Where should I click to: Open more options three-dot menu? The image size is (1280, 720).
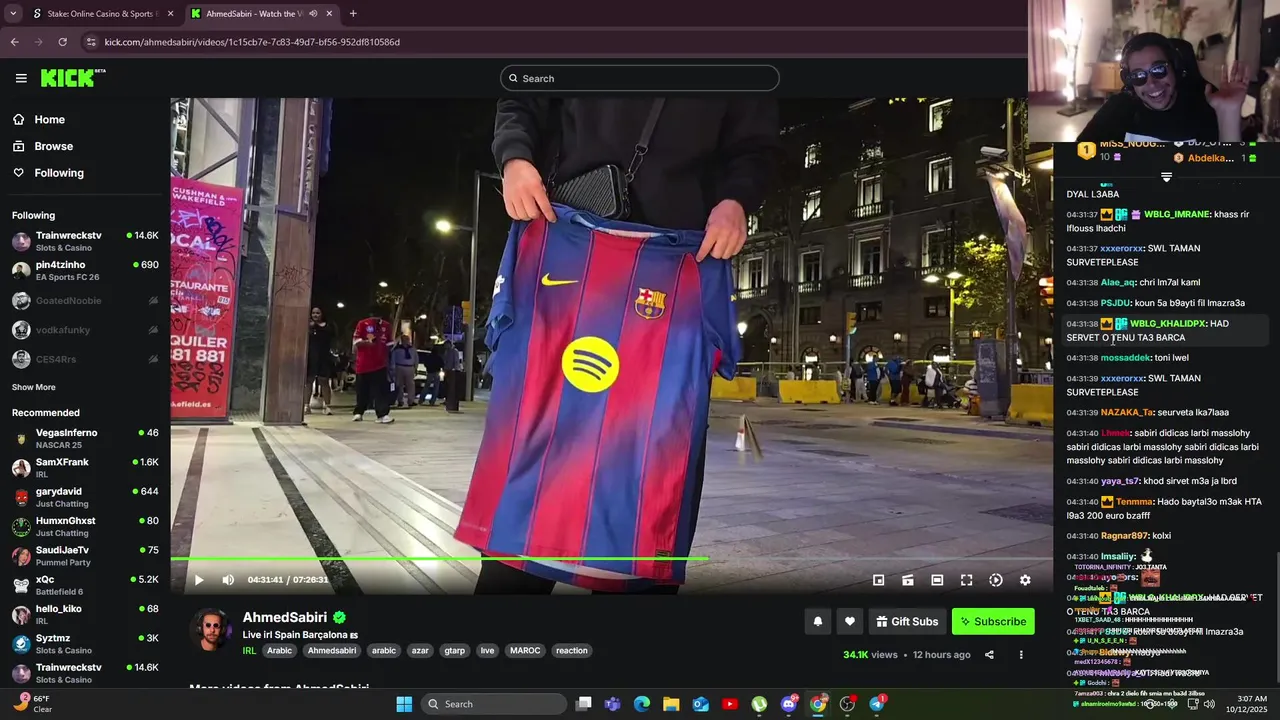(1021, 655)
